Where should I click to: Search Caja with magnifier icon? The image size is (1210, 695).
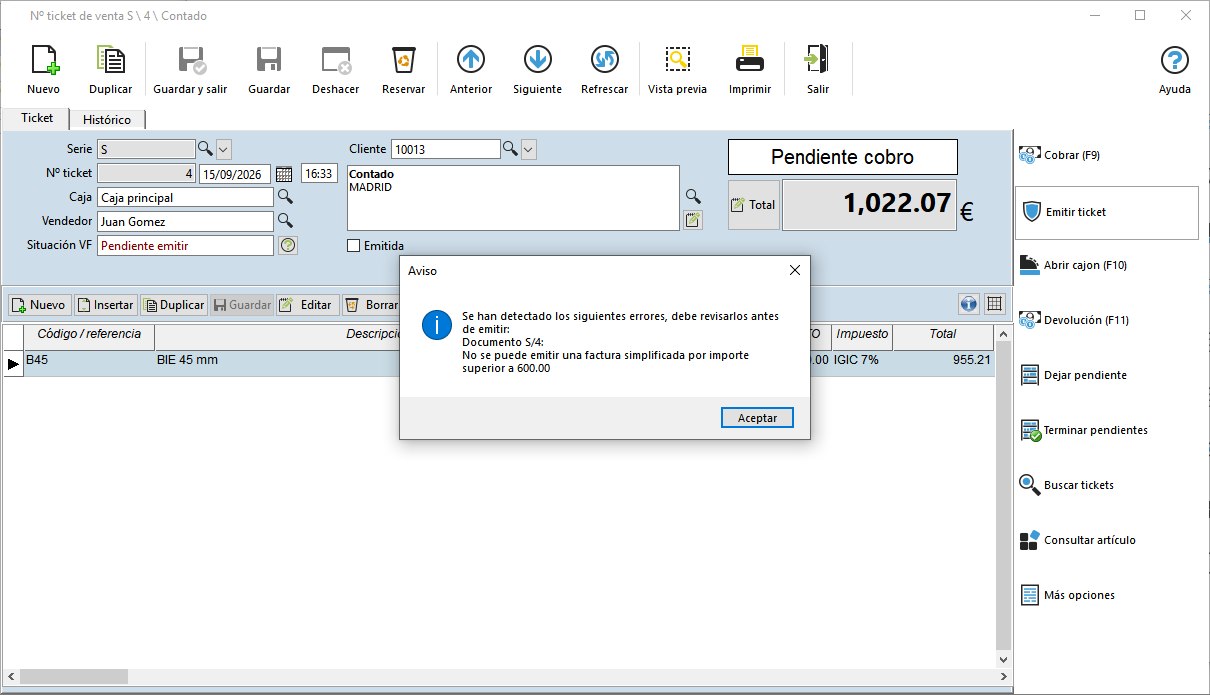285,197
